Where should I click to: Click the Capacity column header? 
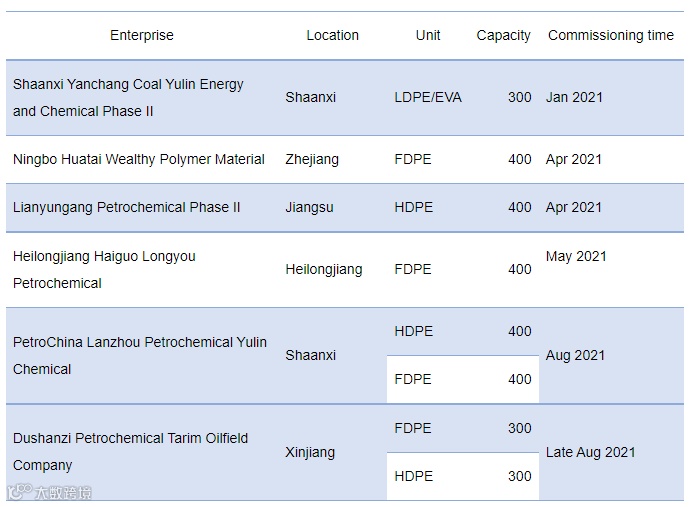click(x=503, y=35)
